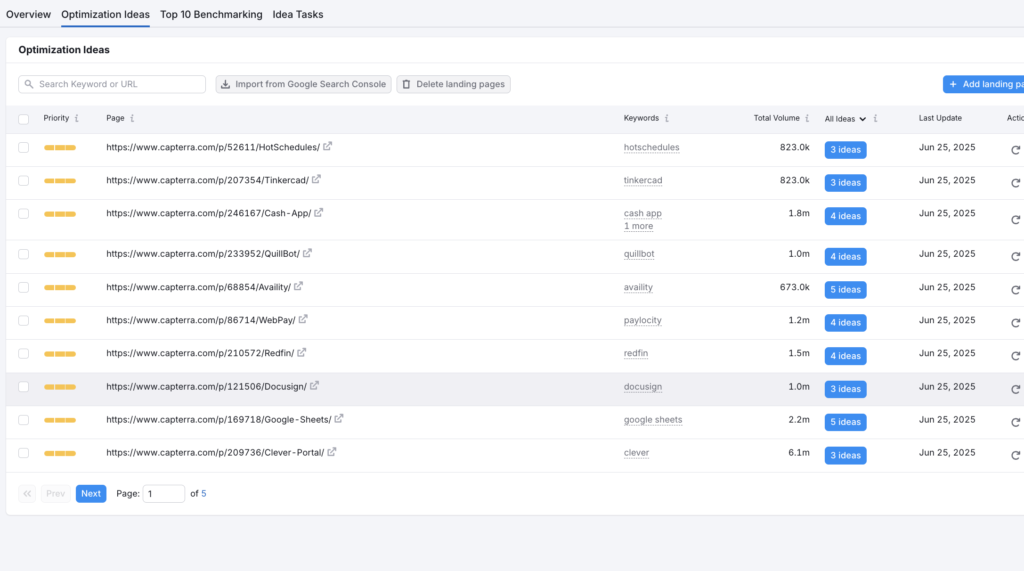Switch to the Overview tab

point(28,14)
